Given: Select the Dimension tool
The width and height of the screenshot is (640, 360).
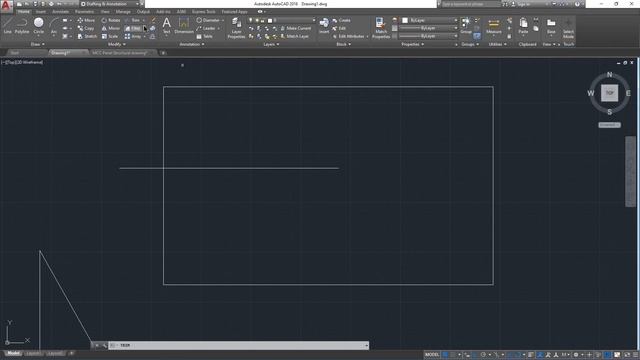Looking at the screenshot, I should (x=184, y=25).
